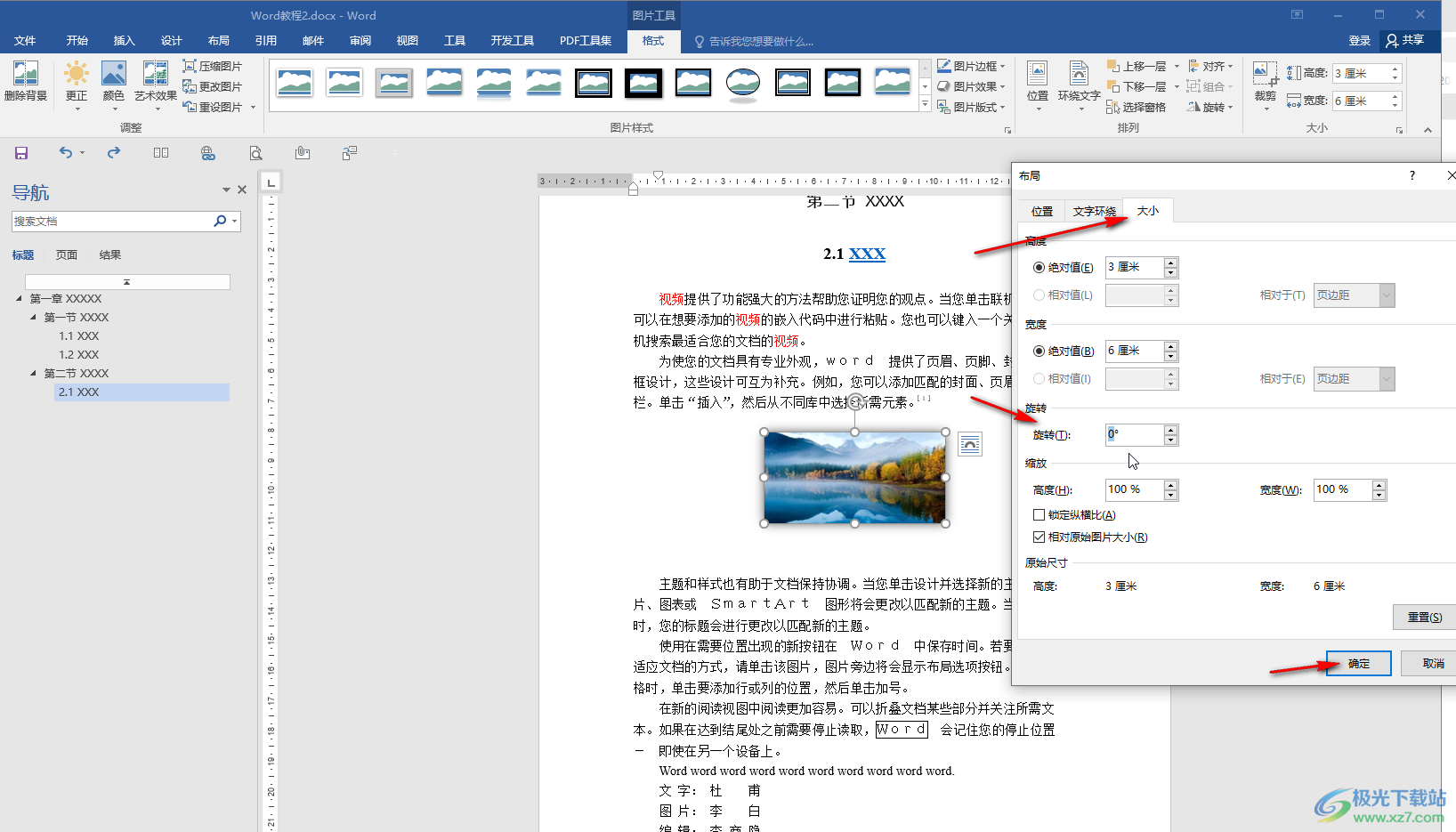Select the first picture style thumbnail
The height and width of the screenshot is (832, 1456).
coord(295,83)
